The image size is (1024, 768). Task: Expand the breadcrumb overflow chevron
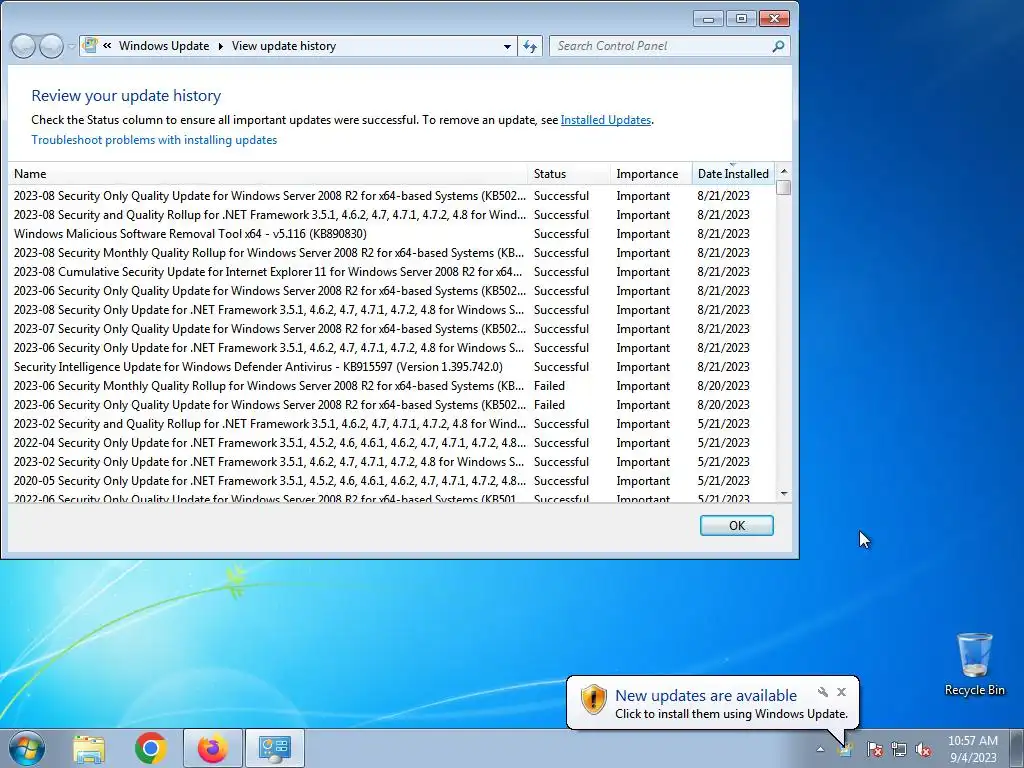point(107,46)
